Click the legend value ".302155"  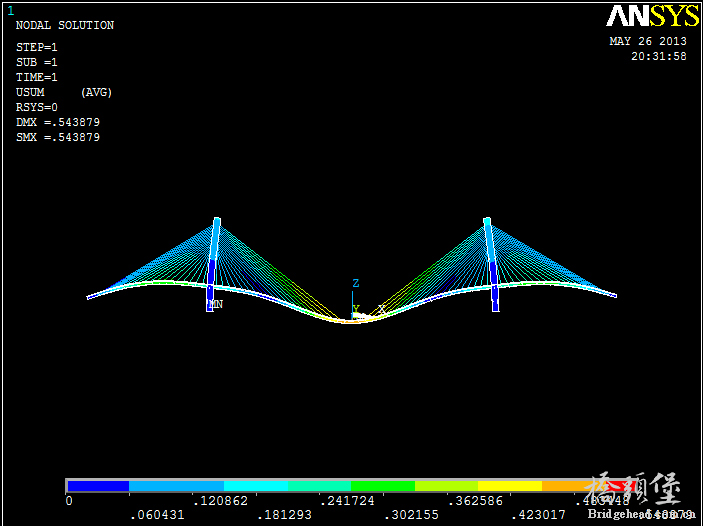pyautogui.click(x=411, y=515)
